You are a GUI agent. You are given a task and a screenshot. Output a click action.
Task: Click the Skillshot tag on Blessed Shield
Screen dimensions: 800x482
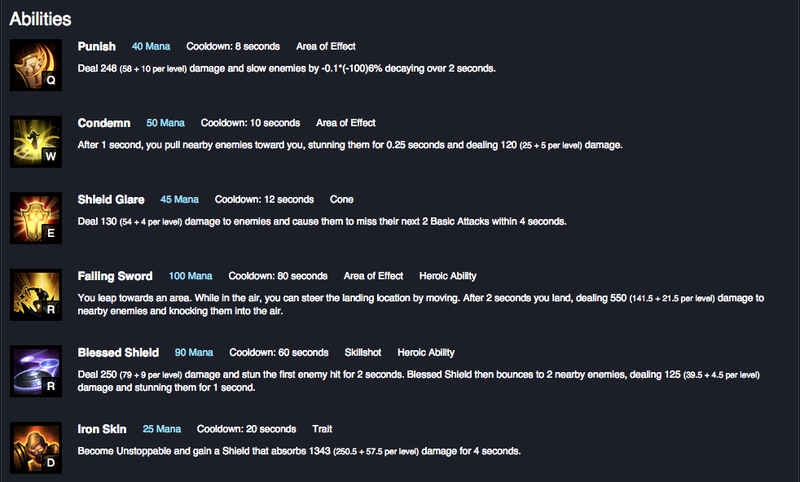(362, 352)
